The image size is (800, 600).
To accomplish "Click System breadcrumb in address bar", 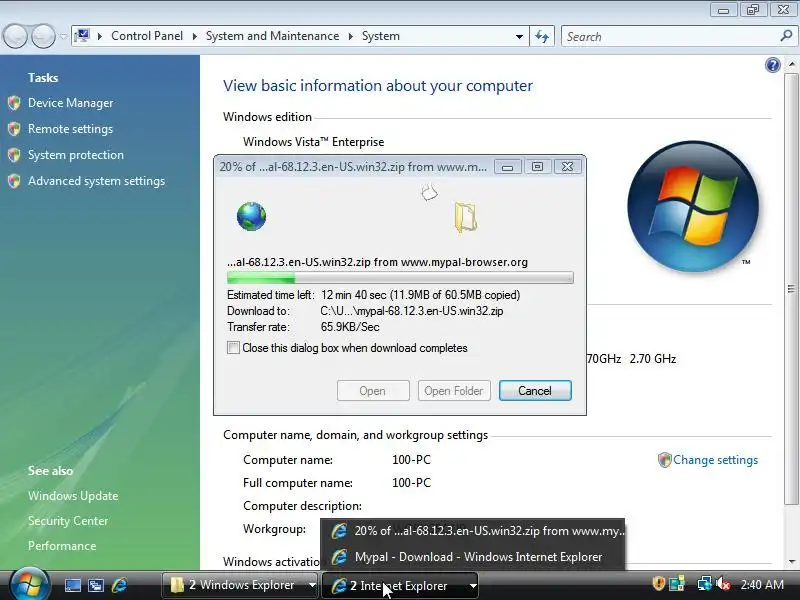I will (381, 36).
